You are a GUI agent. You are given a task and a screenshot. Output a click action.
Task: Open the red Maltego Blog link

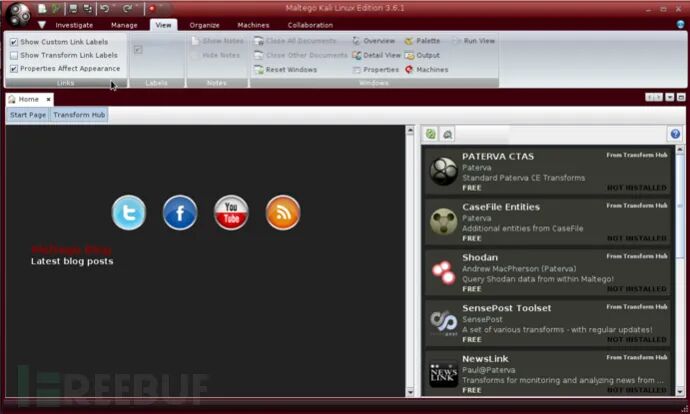coord(71,249)
